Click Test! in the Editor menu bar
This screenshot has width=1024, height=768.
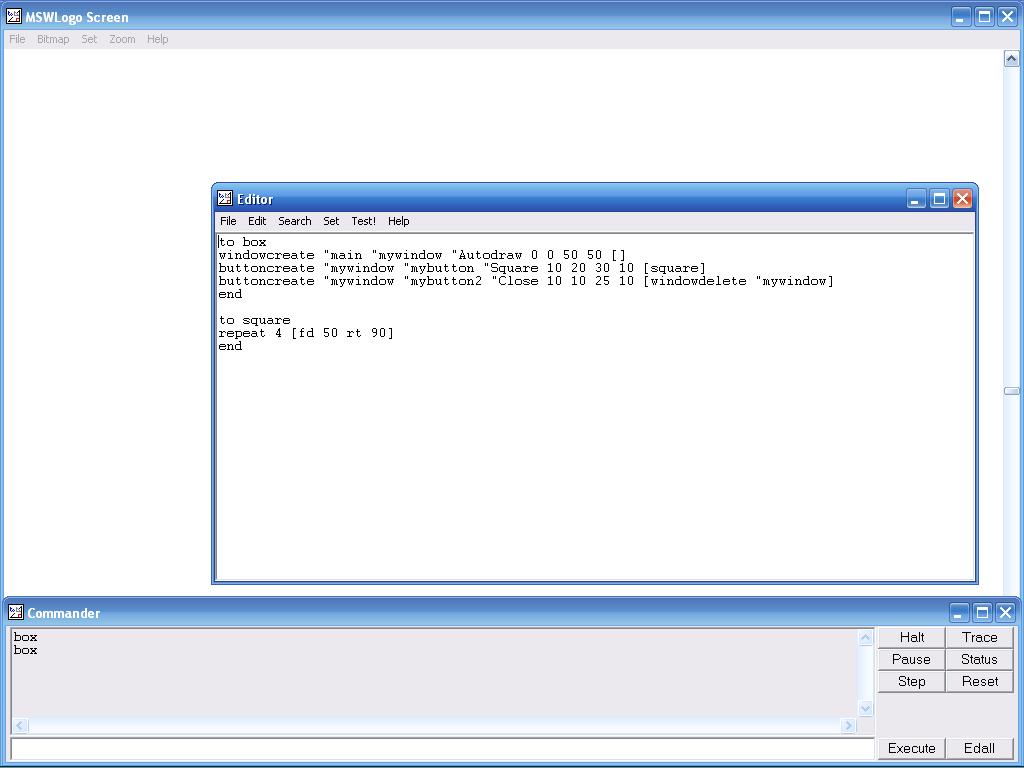[x=363, y=221]
